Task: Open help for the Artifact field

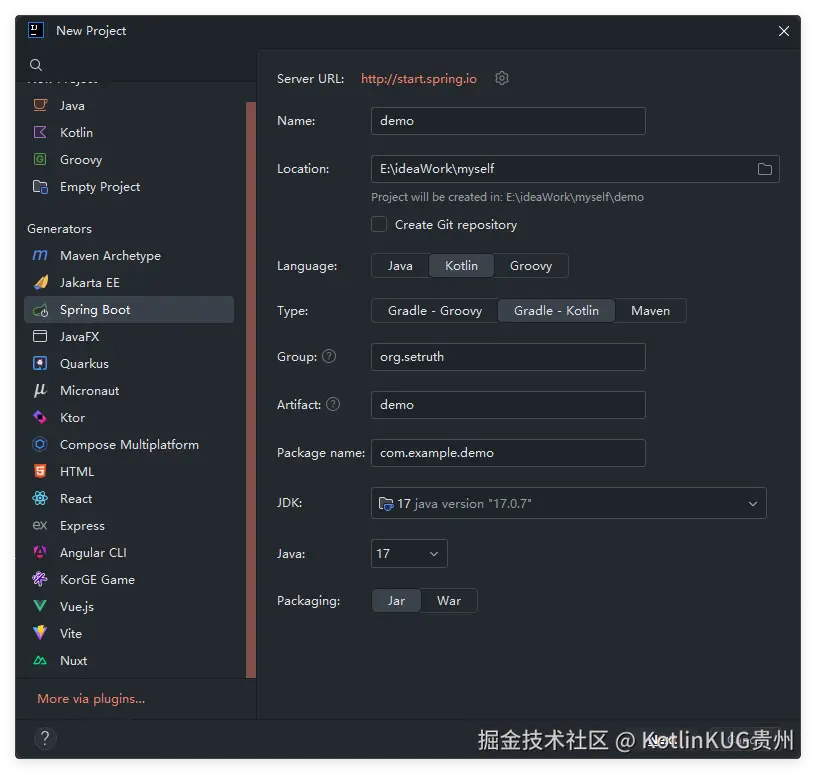Action: point(333,404)
